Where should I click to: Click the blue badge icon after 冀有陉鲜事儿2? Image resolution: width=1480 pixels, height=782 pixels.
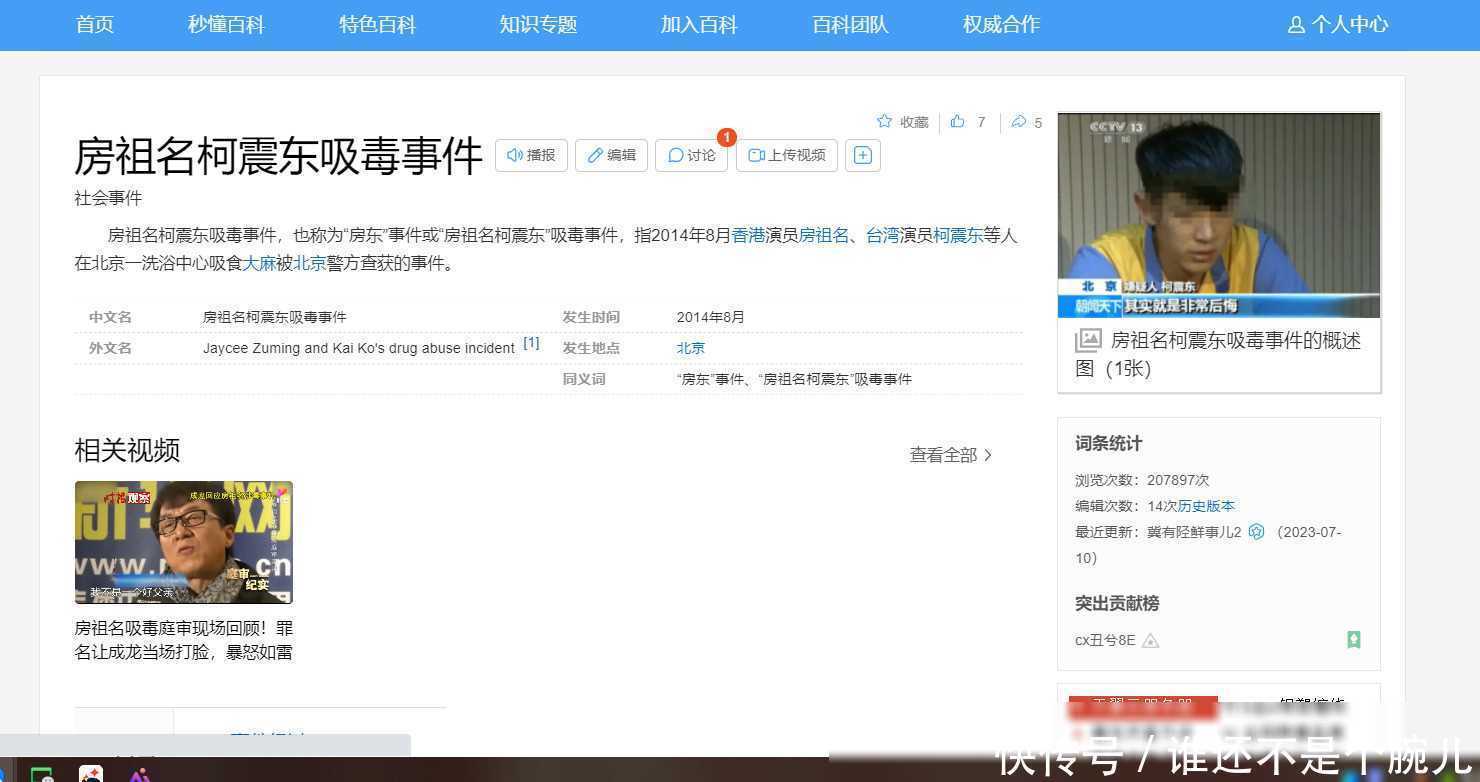[1257, 532]
